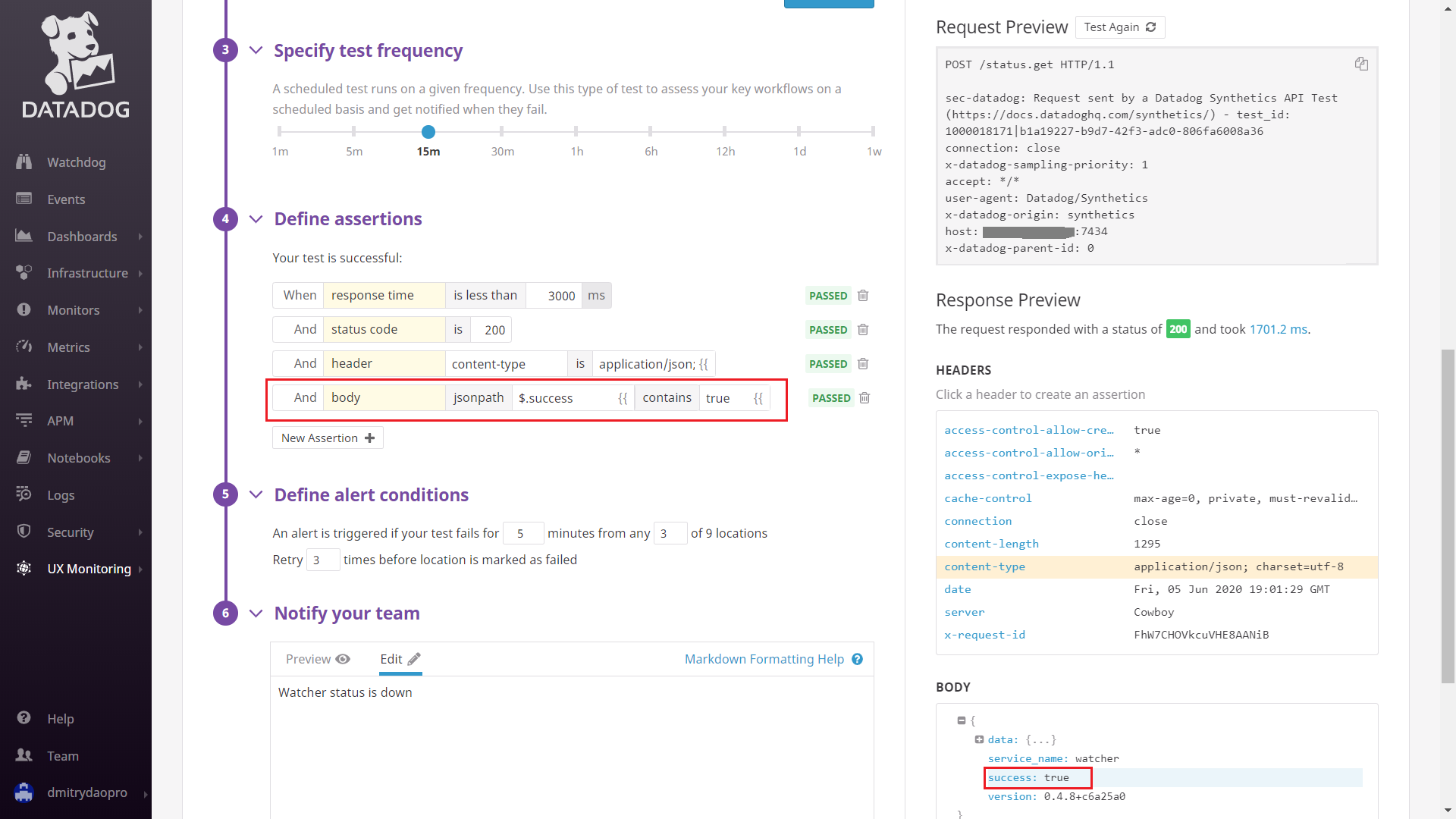The width and height of the screenshot is (1456, 819).
Task: Click the Events icon in sidebar
Action: [x=24, y=199]
